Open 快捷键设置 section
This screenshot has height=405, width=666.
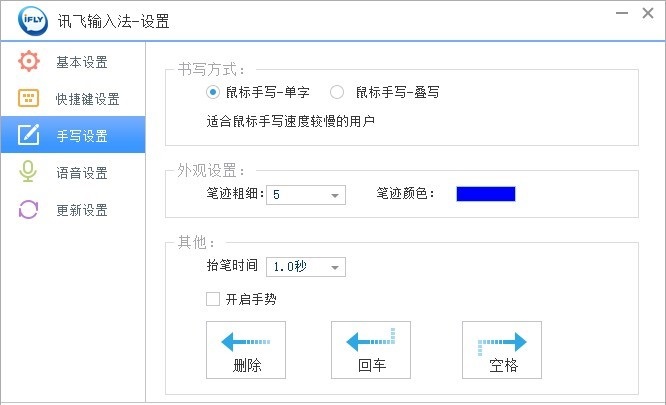[x=88, y=99]
